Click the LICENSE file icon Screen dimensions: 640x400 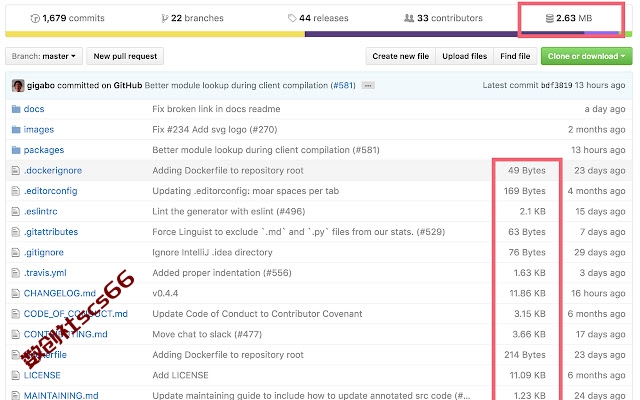tap(16, 375)
